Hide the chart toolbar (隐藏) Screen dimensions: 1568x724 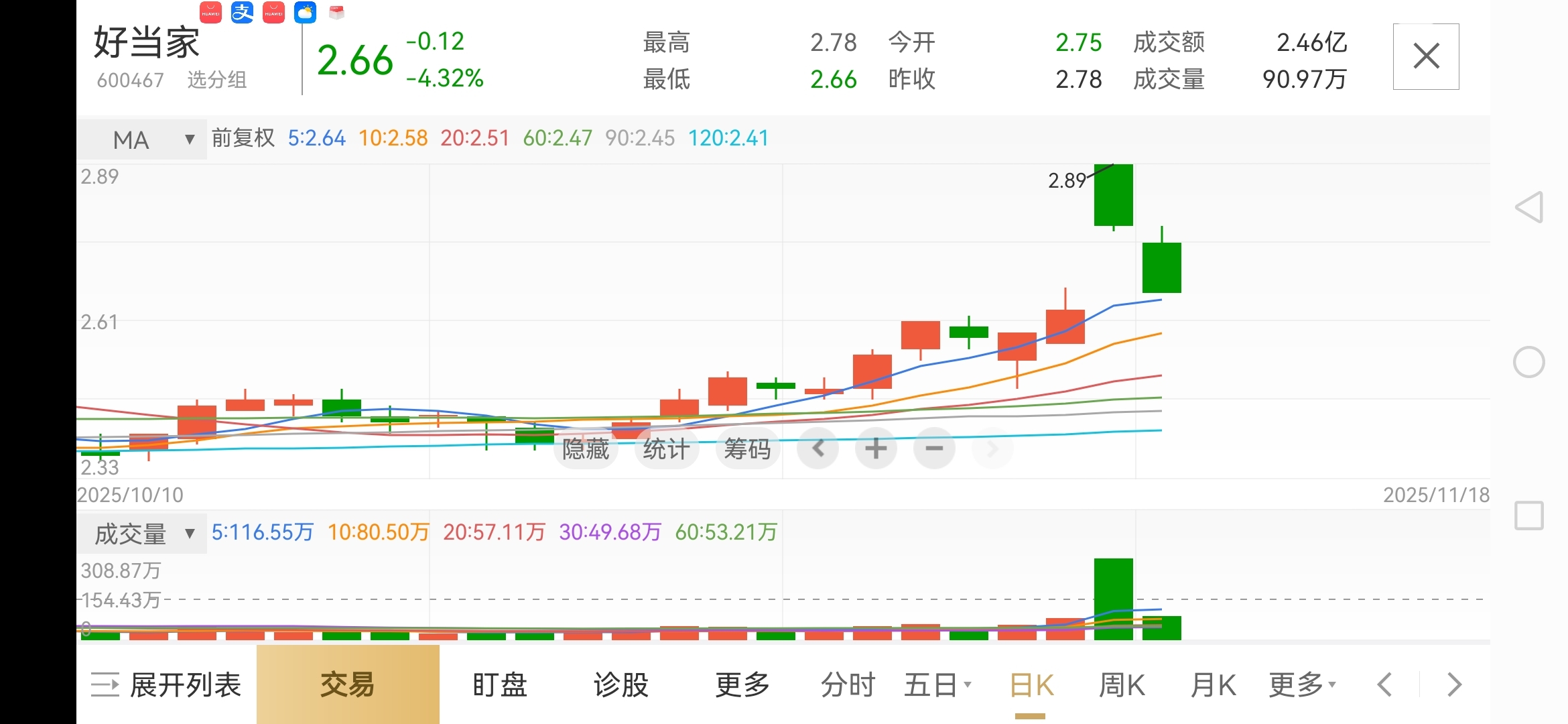[586, 448]
